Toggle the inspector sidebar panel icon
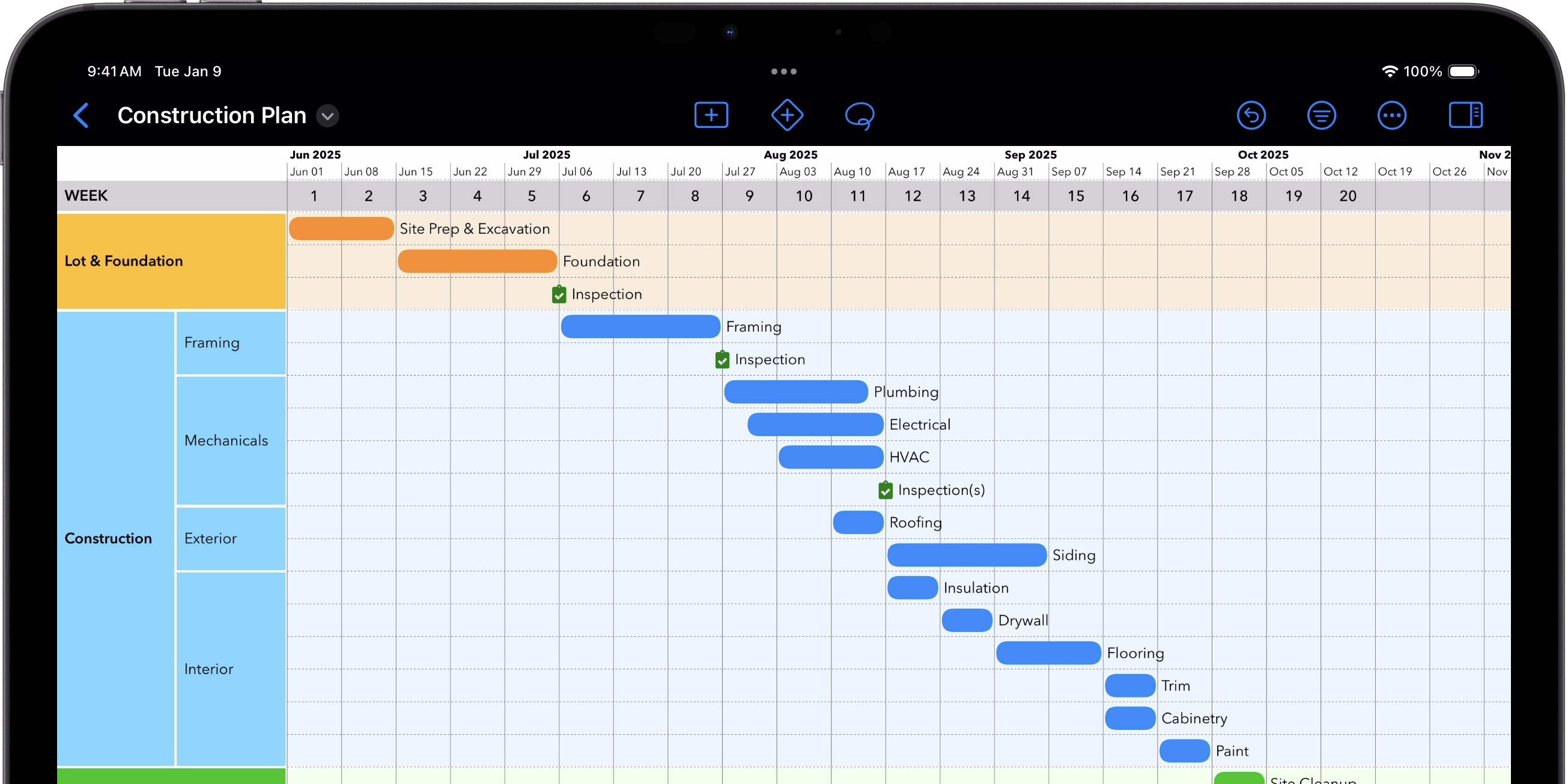This screenshot has height=784, width=1568. tap(1466, 115)
